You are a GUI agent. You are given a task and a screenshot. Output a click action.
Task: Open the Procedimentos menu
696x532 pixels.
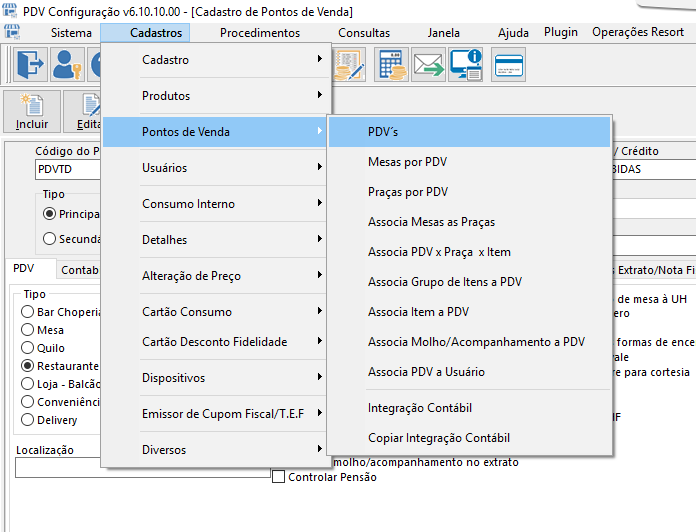pos(260,33)
